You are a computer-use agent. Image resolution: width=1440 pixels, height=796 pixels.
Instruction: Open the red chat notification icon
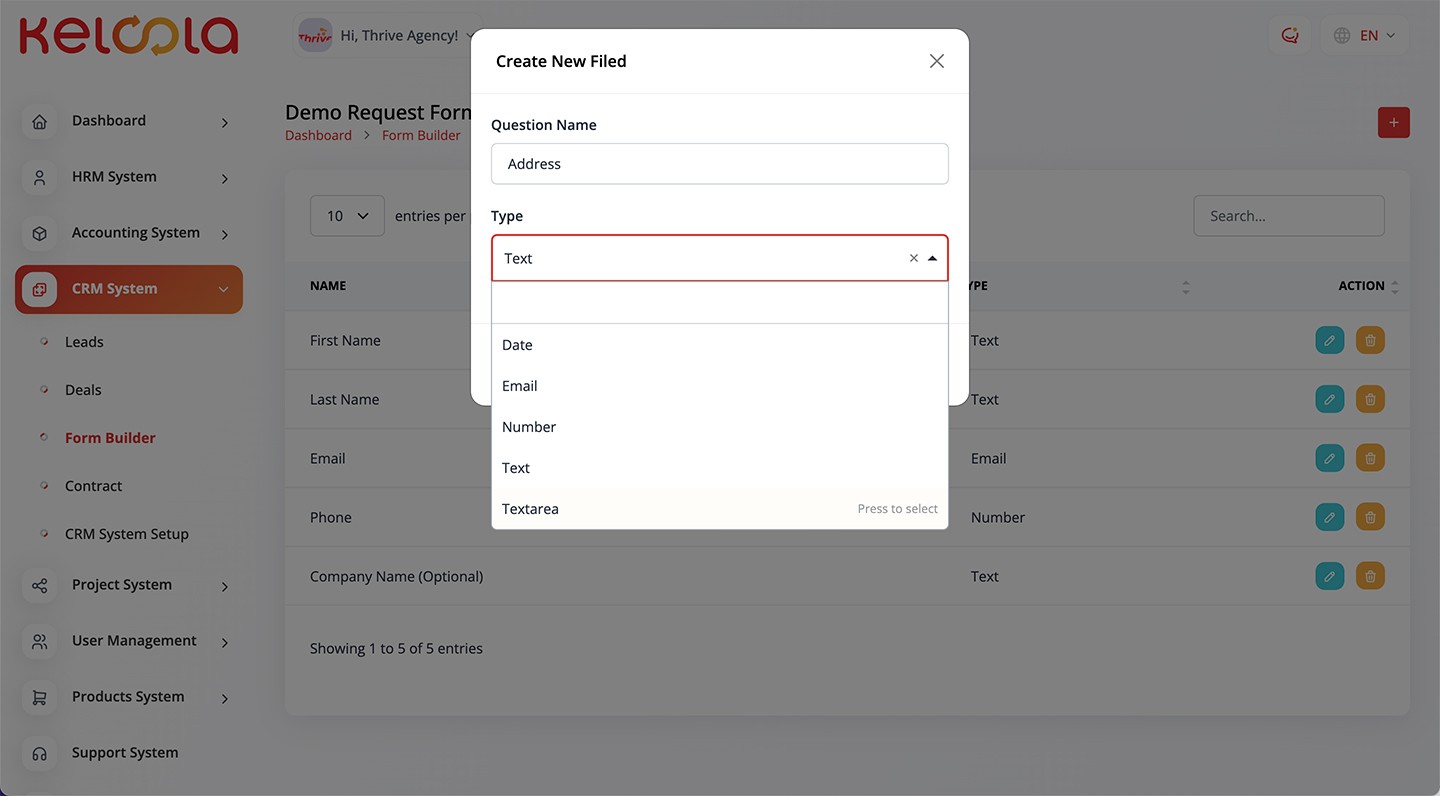[x=1290, y=36]
